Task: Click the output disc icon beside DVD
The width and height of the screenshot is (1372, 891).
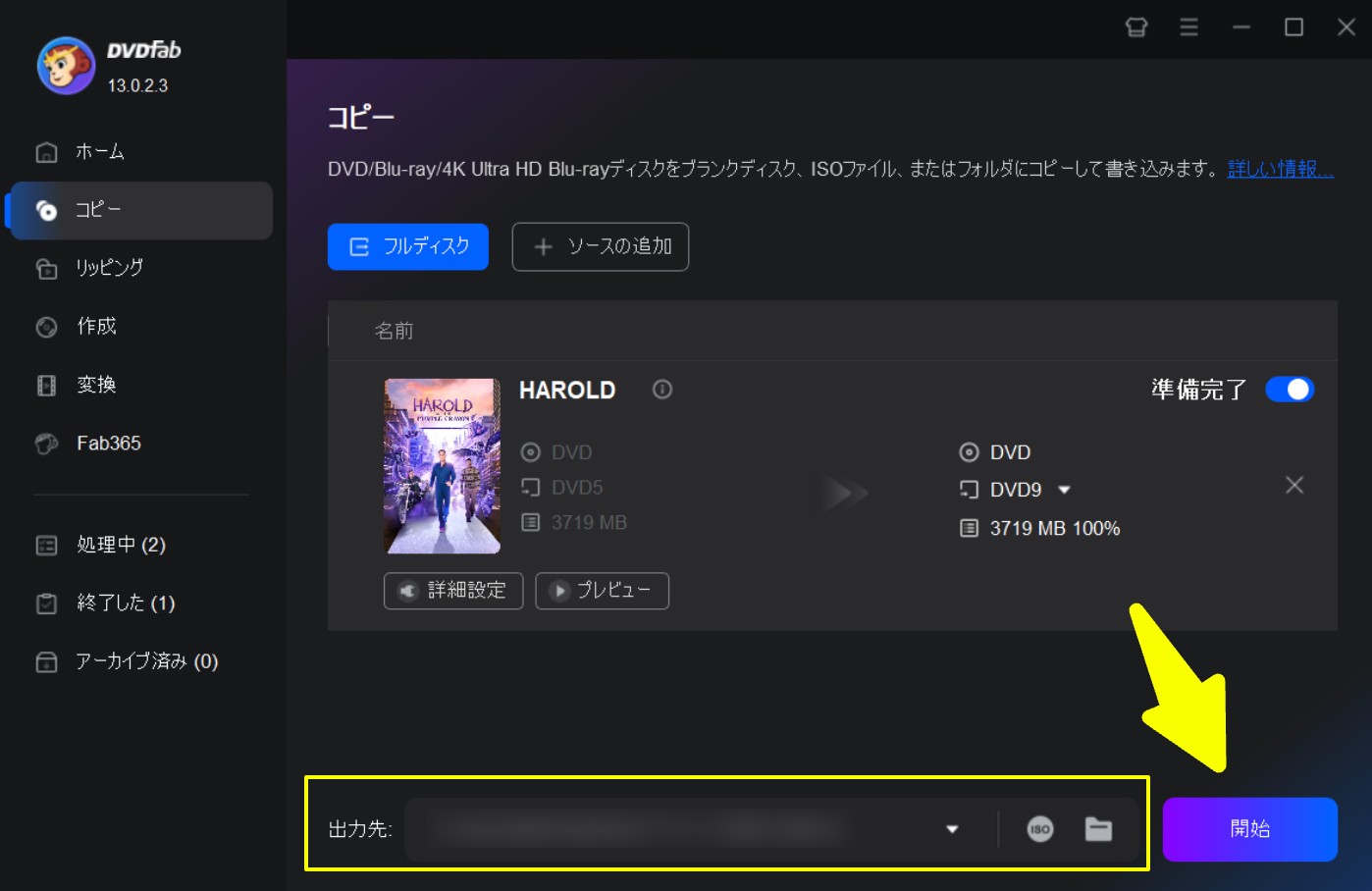Action: 969,452
